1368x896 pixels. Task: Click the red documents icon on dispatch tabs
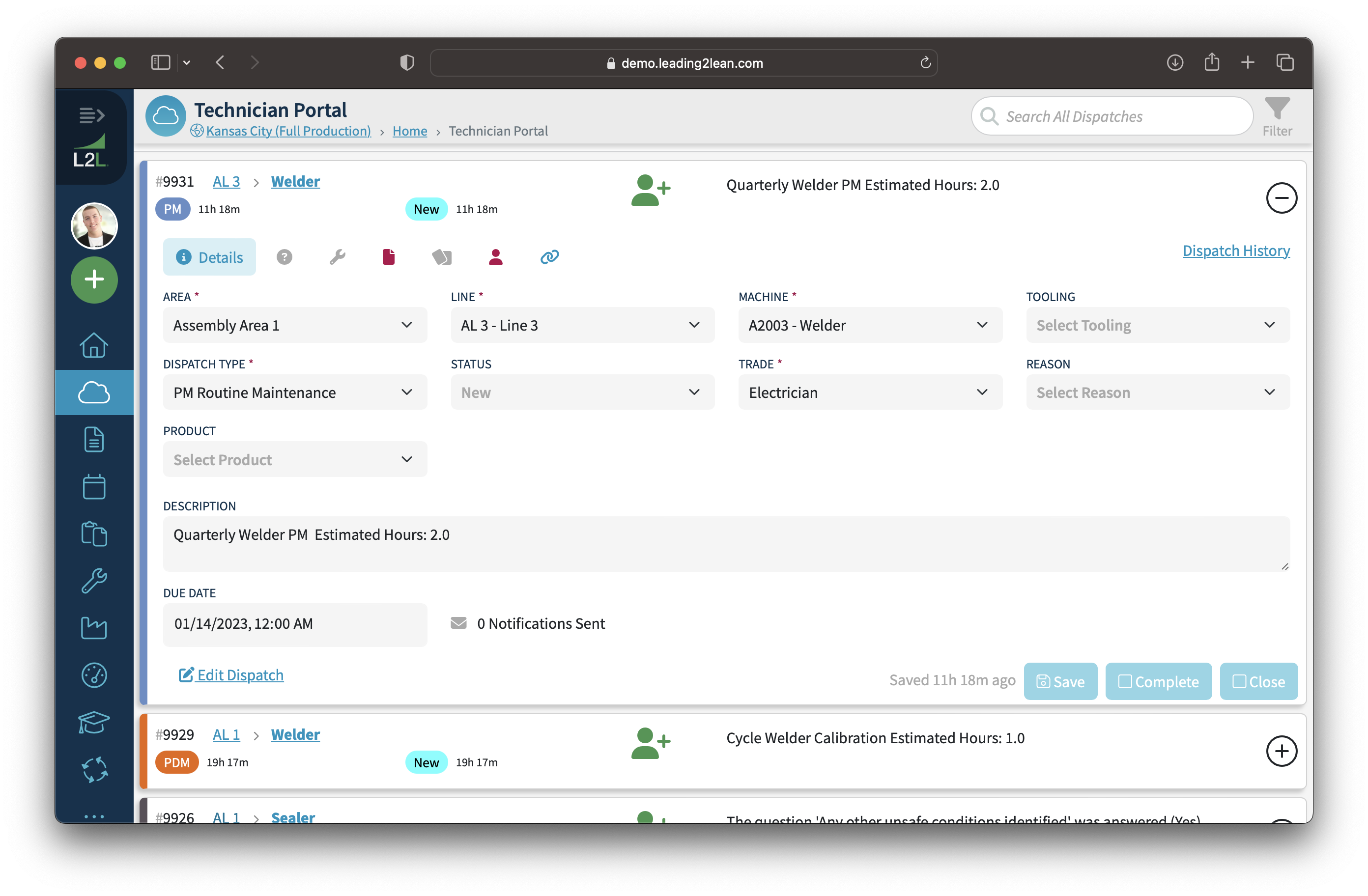[389, 257]
